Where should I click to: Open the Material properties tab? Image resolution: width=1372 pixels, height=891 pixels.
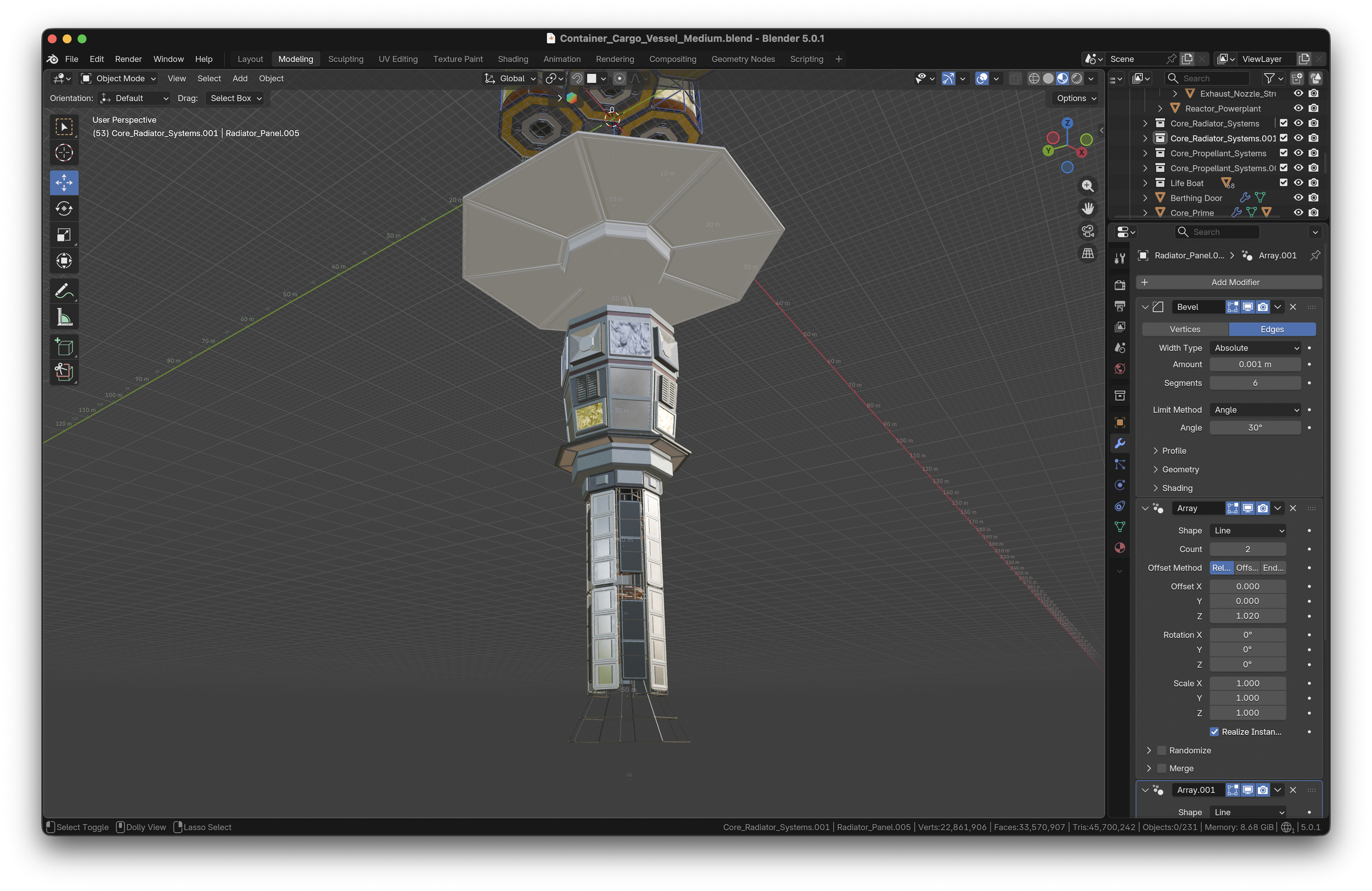pos(1120,548)
